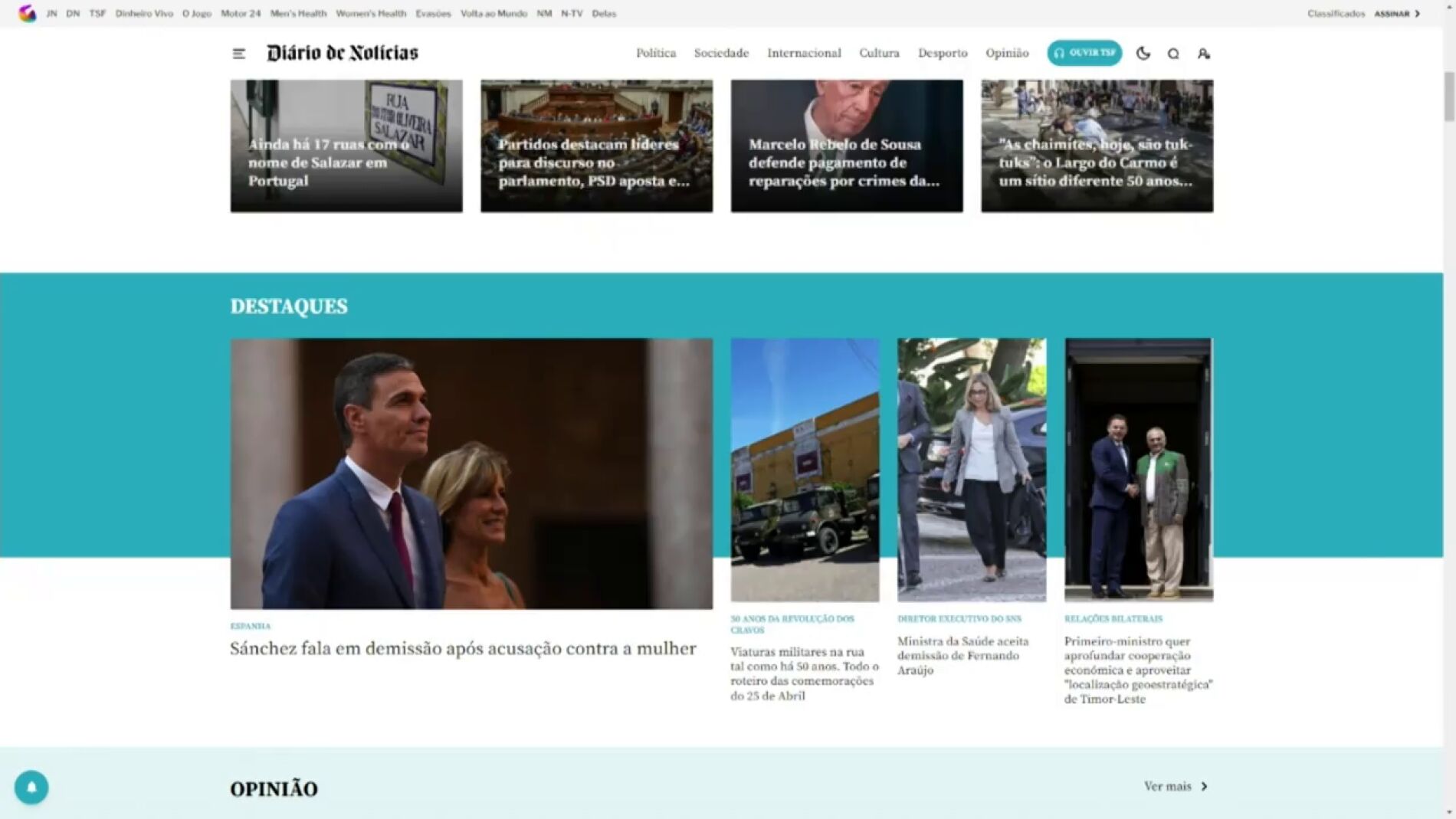1456x819 pixels.
Task: Open the hamburger menu icon
Action: pyautogui.click(x=238, y=53)
